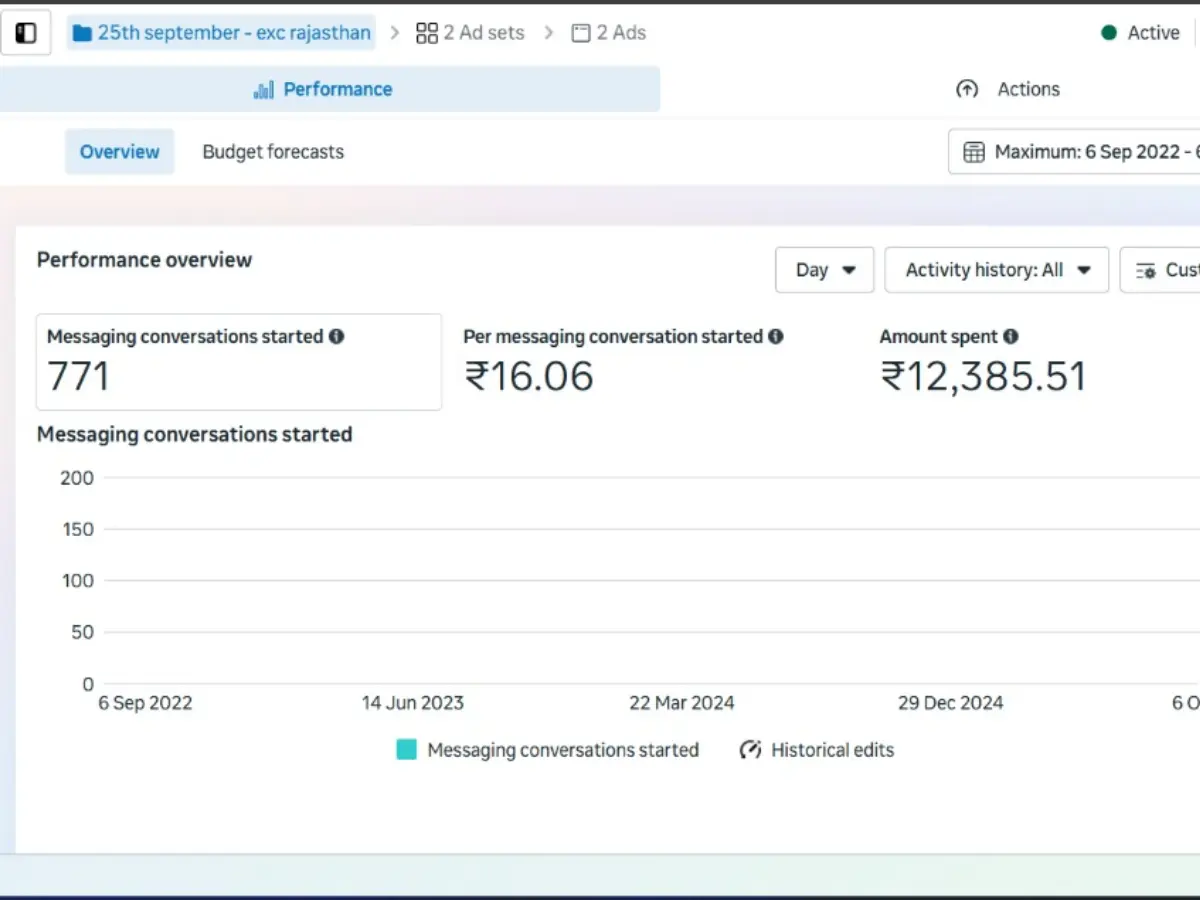Switch to the Budget forecasts tab
Screen dimensions: 1200x900
click(273, 152)
